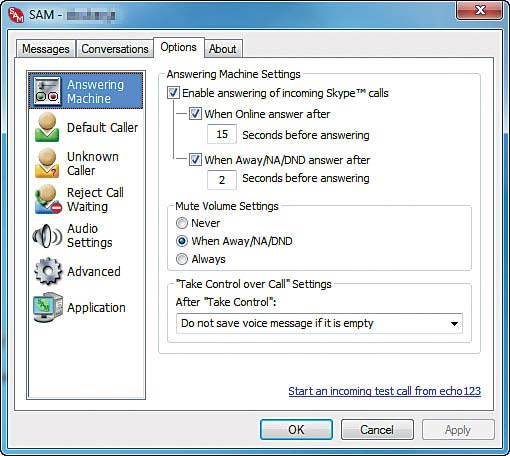Screen dimensions: 510x456
Task: Click the online seconds field showing 15
Action: [222, 134]
